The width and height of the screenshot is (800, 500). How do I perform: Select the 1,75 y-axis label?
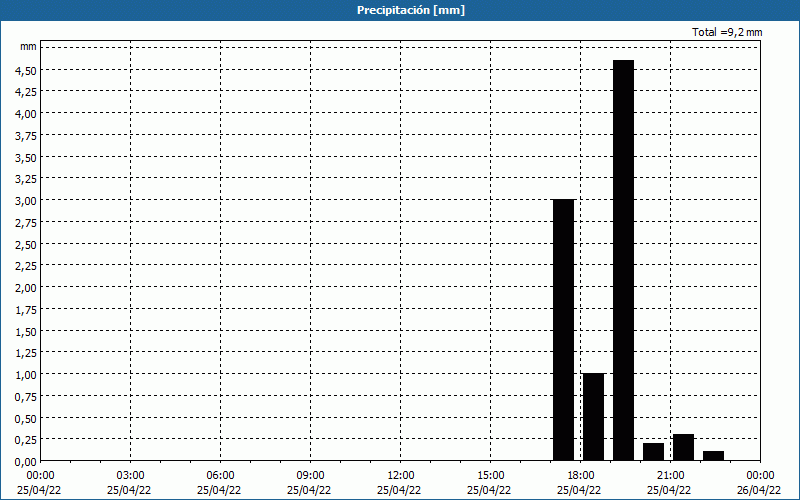tap(26, 310)
